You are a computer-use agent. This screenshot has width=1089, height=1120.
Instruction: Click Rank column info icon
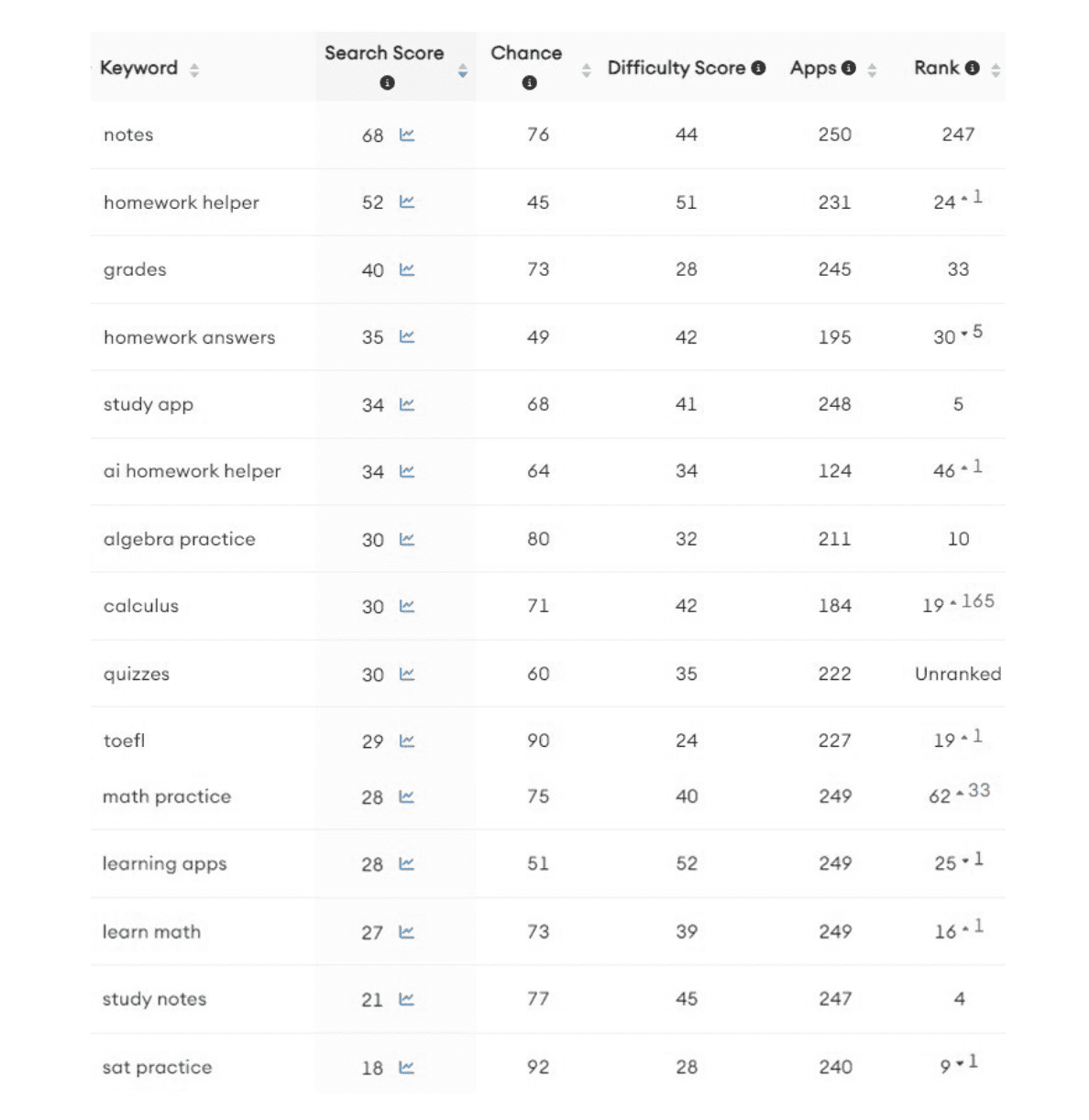[x=973, y=68]
